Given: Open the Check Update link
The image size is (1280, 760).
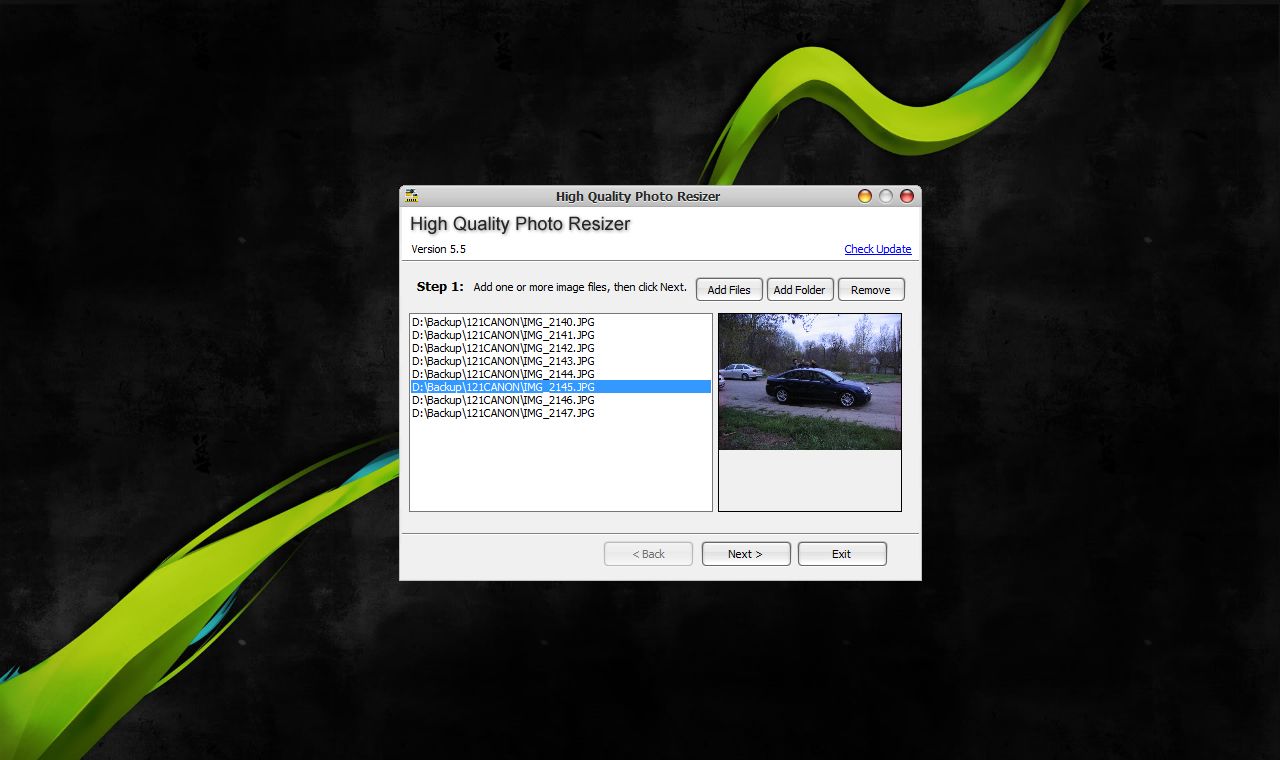Looking at the screenshot, I should pyautogui.click(x=878, y=249).
